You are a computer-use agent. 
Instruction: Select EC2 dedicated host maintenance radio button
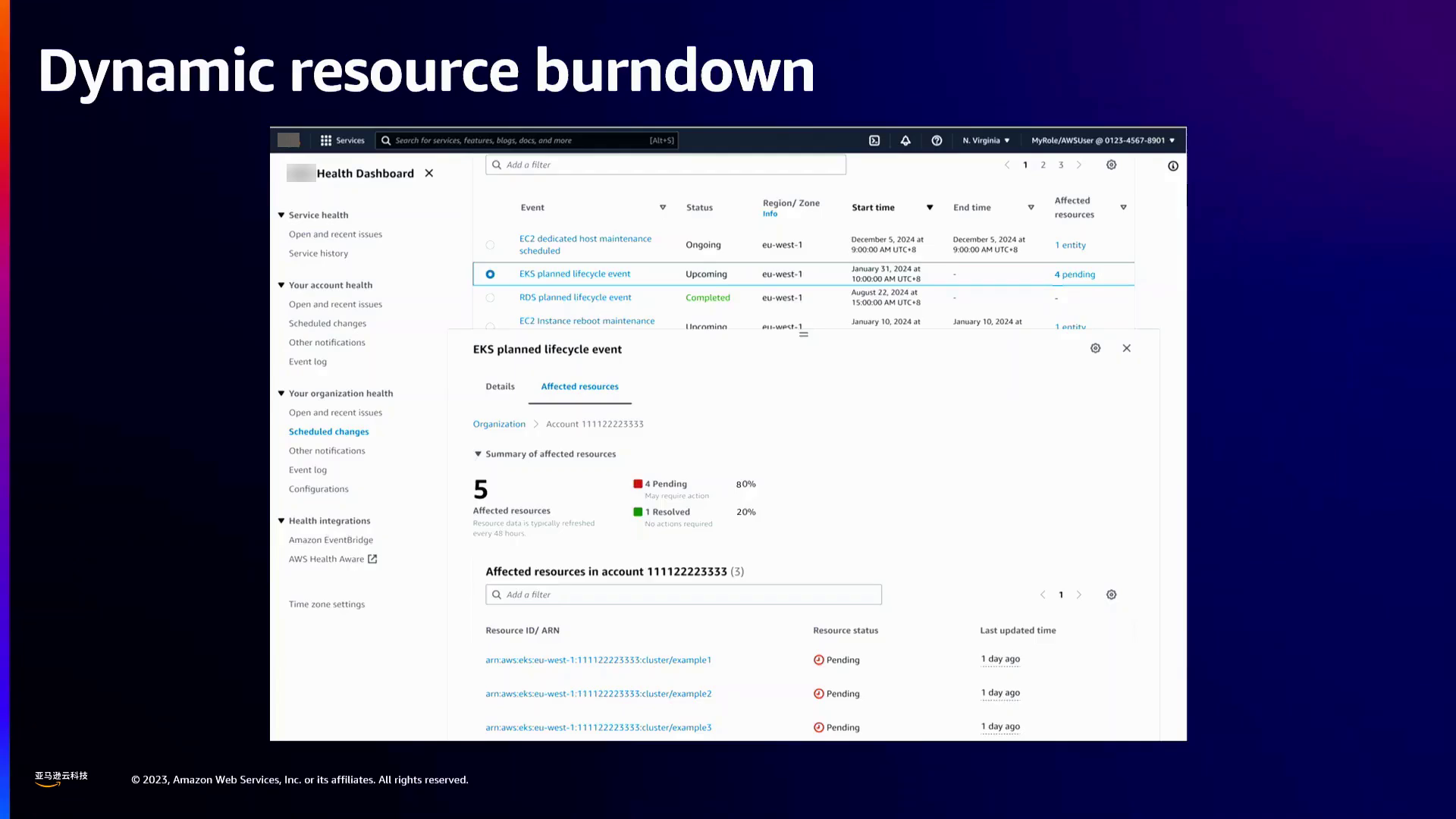[490, 245]
